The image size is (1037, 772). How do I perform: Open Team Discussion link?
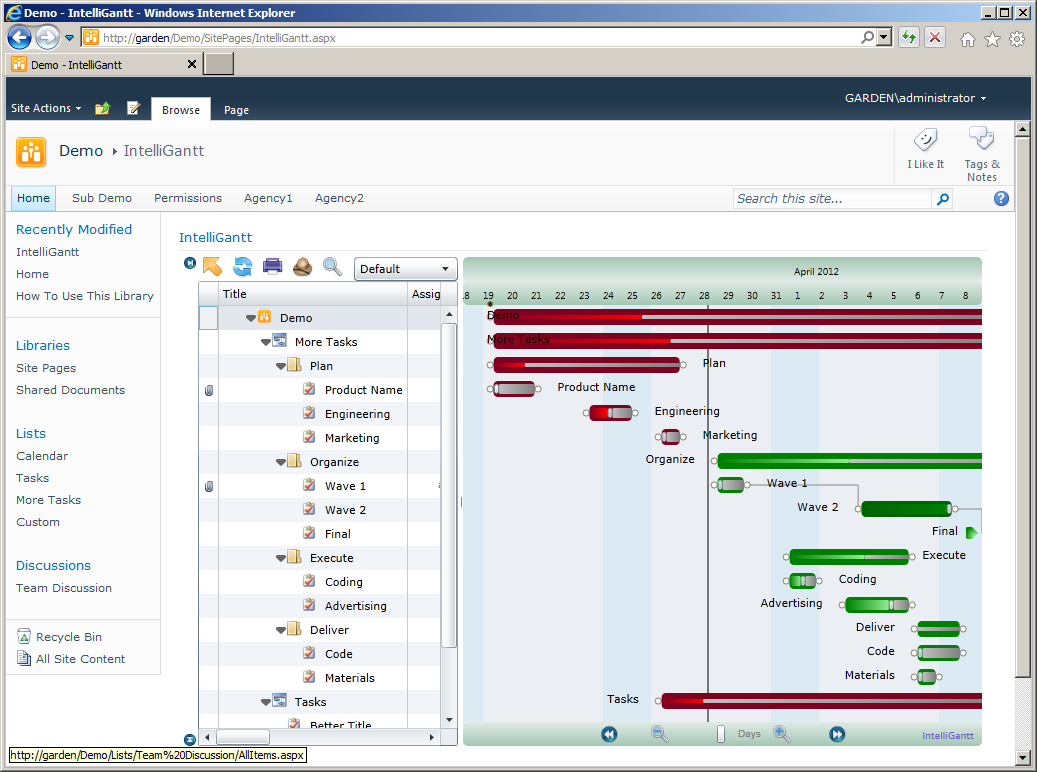[x=63, y=587]
